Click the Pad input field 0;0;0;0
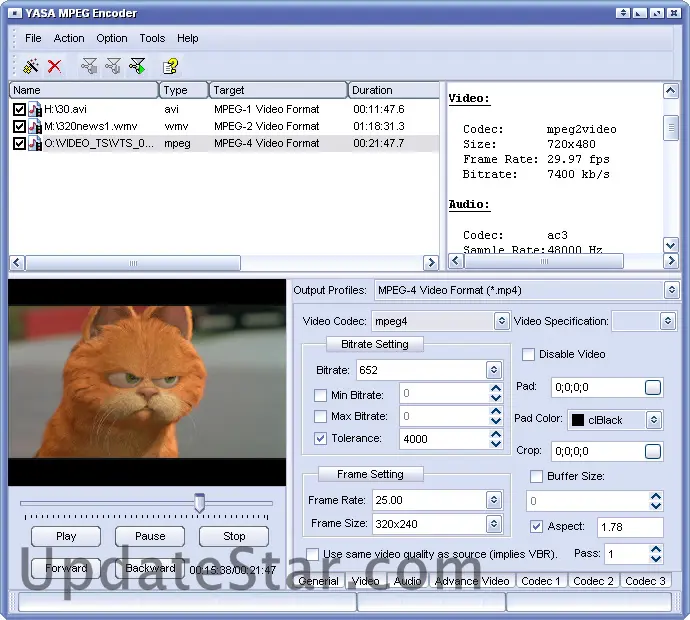Image resolution: width=690 pixels, height=620 pixels. coord(598,388)
